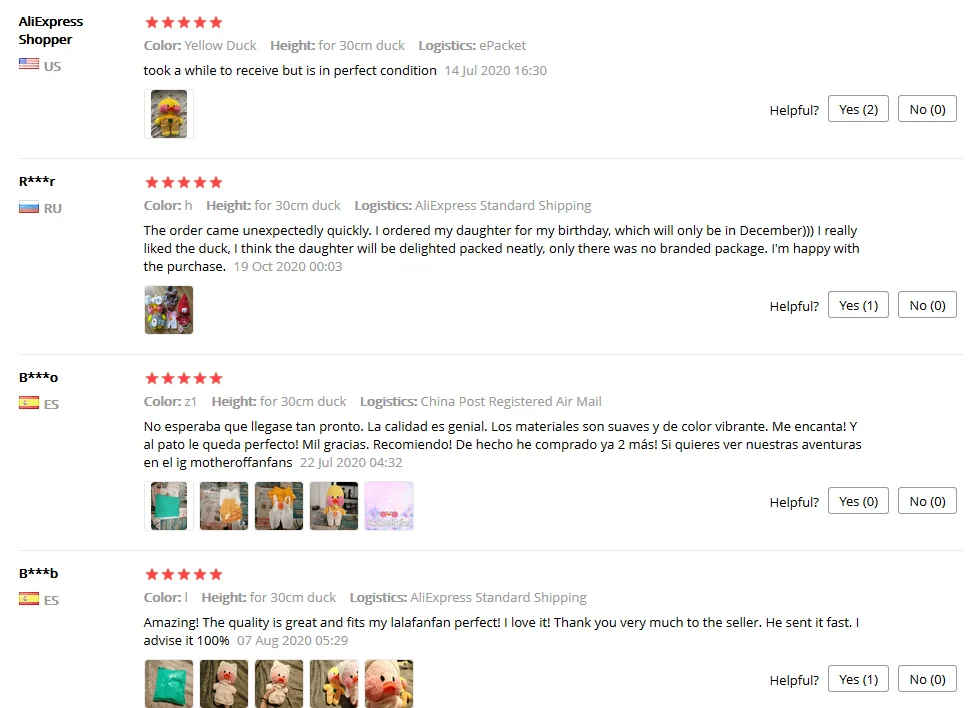The image size is (980, 708).
Task: Click the Spanish flag icon under B***b
Action: pyautogui.click(x=29, y=599)
